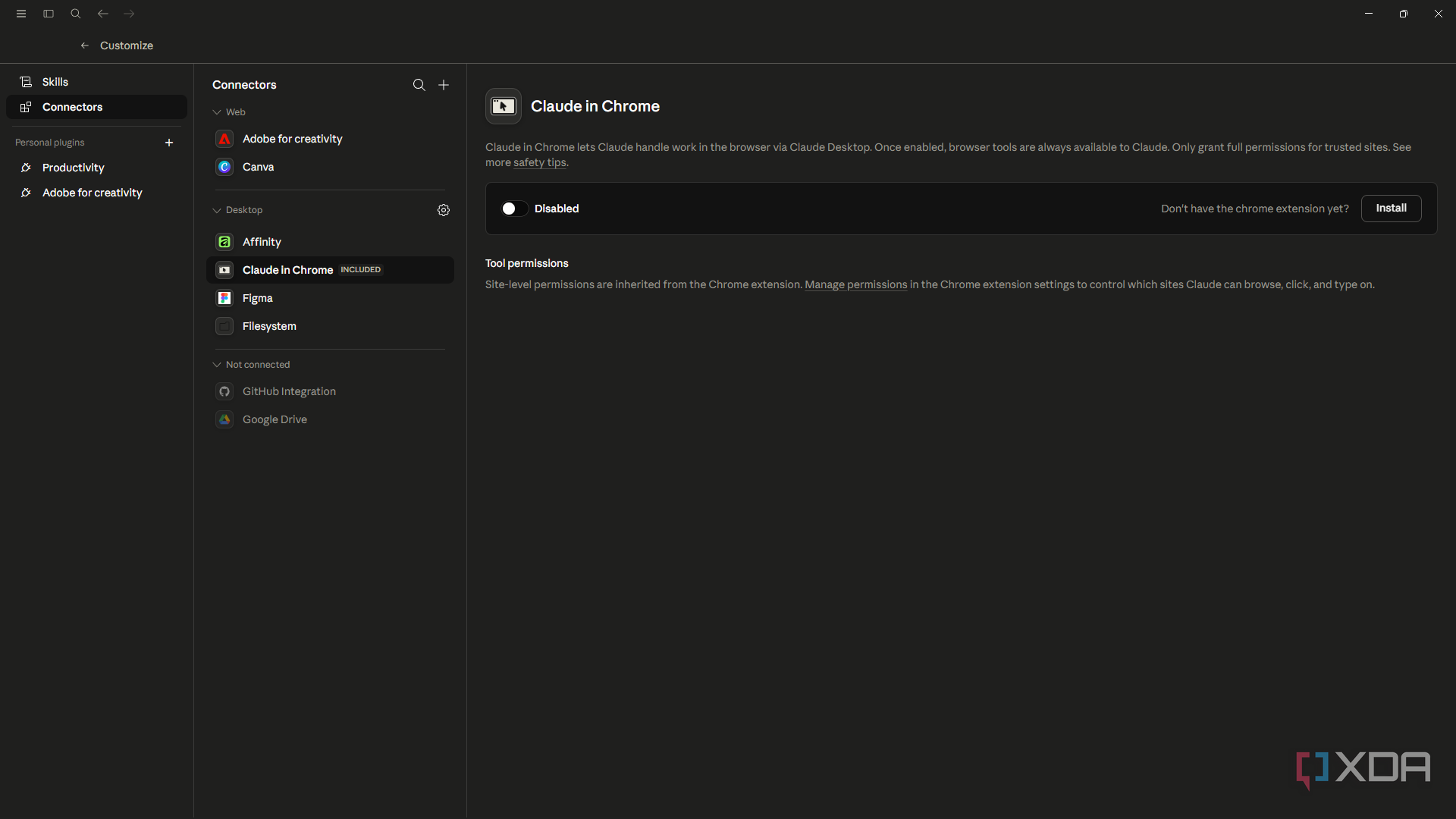
Task: Click the Customize back label
Action: 127,45
